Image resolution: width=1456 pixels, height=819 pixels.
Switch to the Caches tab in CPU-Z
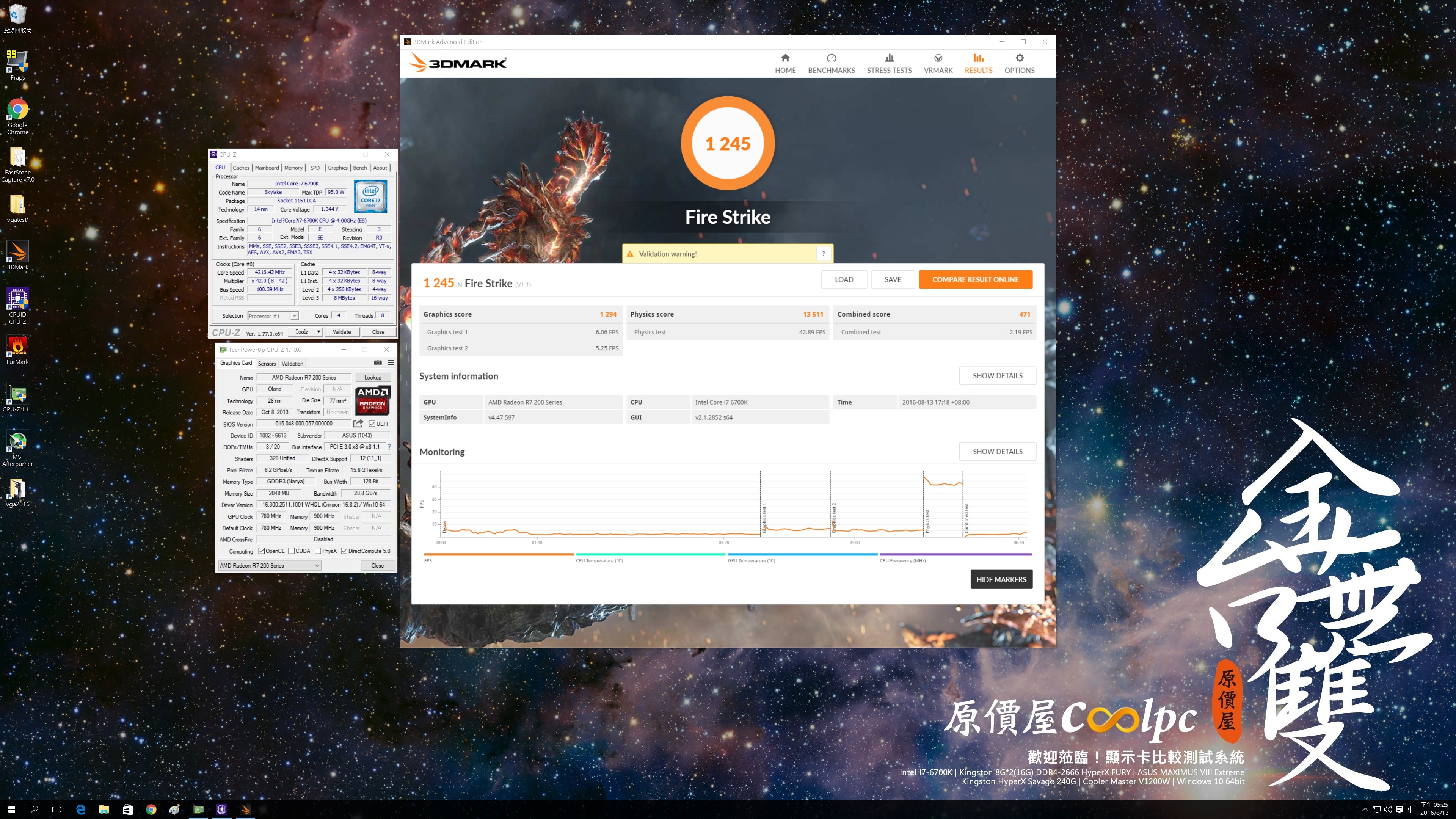tap(241, 168)
